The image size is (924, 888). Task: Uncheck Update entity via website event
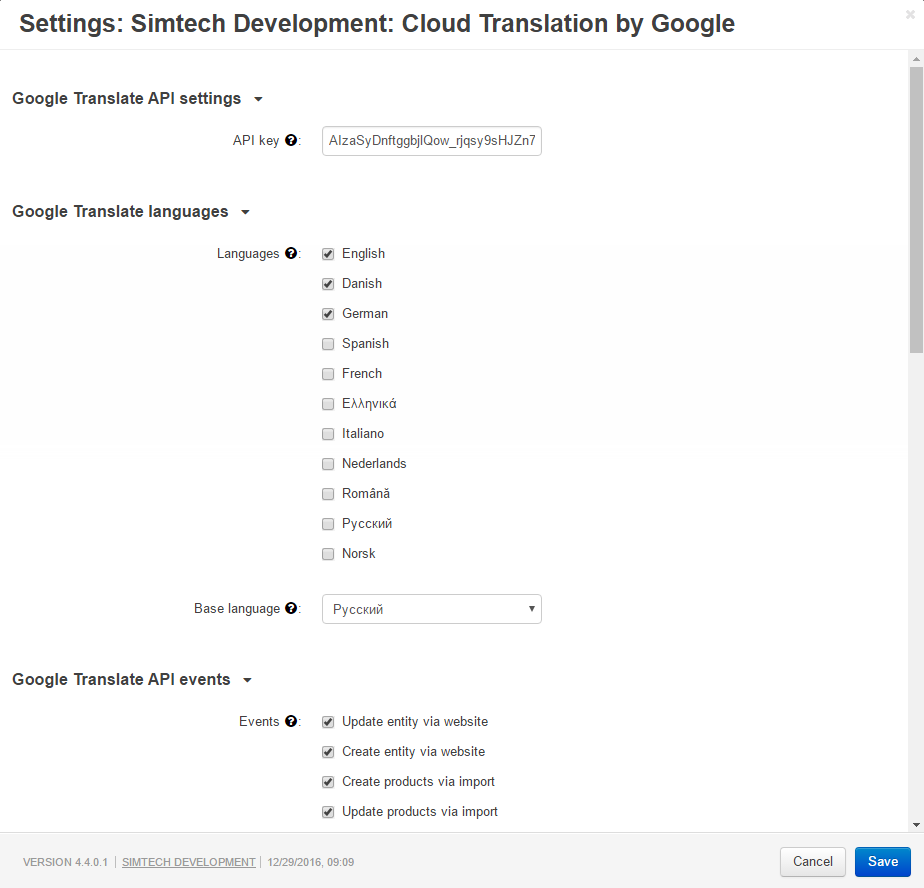pos(328,722)
